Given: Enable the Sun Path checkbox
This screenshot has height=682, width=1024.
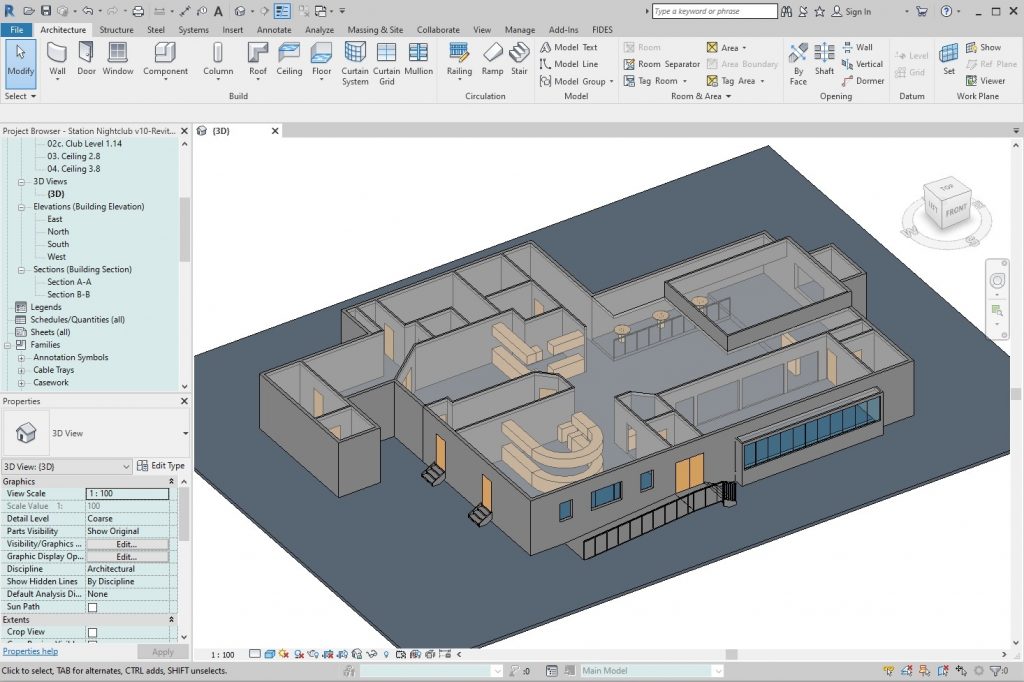Looking at the screenshot, I should (93, 607).
